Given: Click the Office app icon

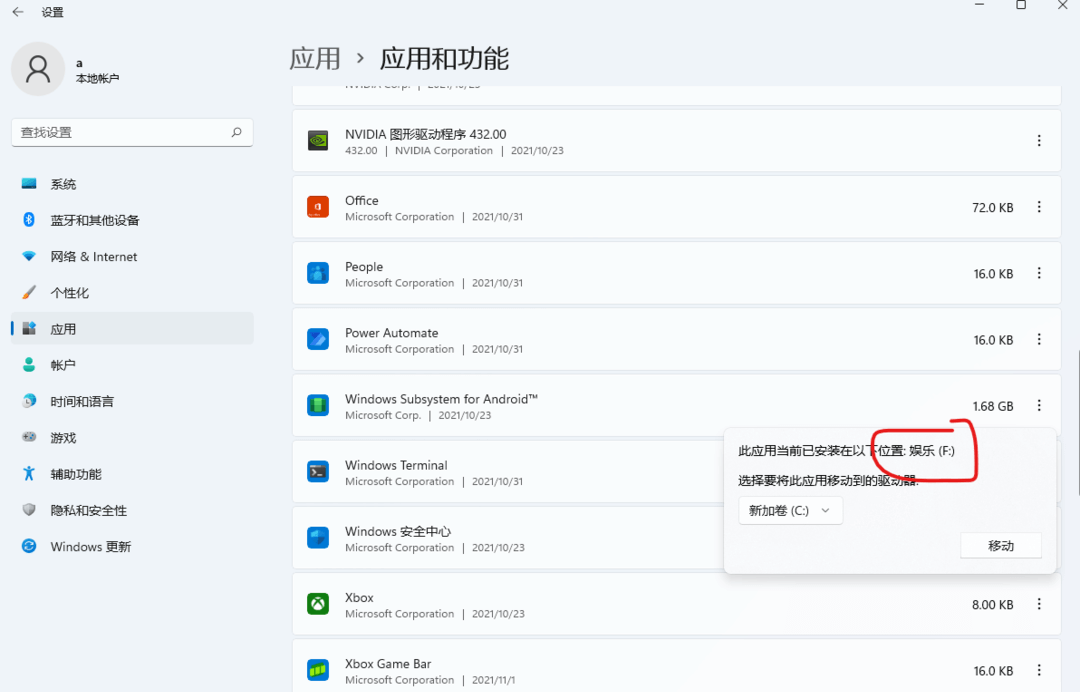Looking at the screenshot, I should 318,207.
